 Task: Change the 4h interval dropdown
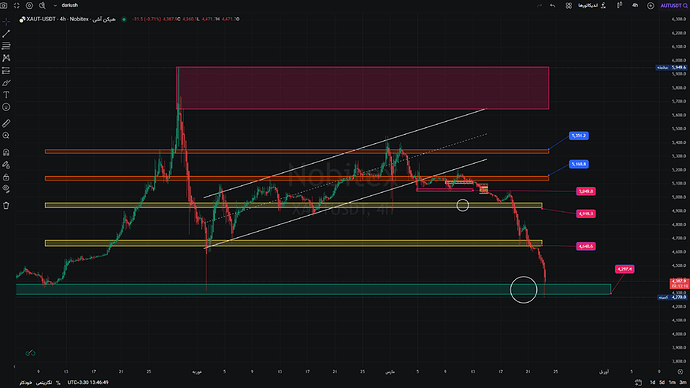(635, 5)
